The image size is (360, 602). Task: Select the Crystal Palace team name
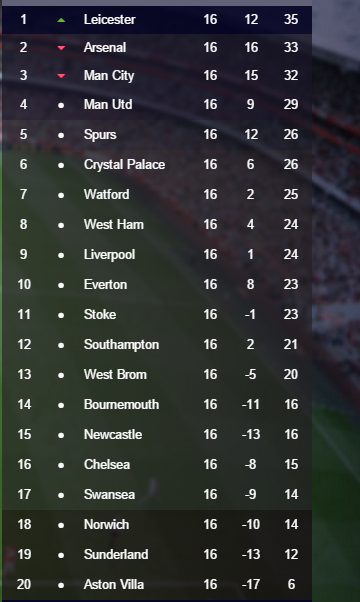124,164
